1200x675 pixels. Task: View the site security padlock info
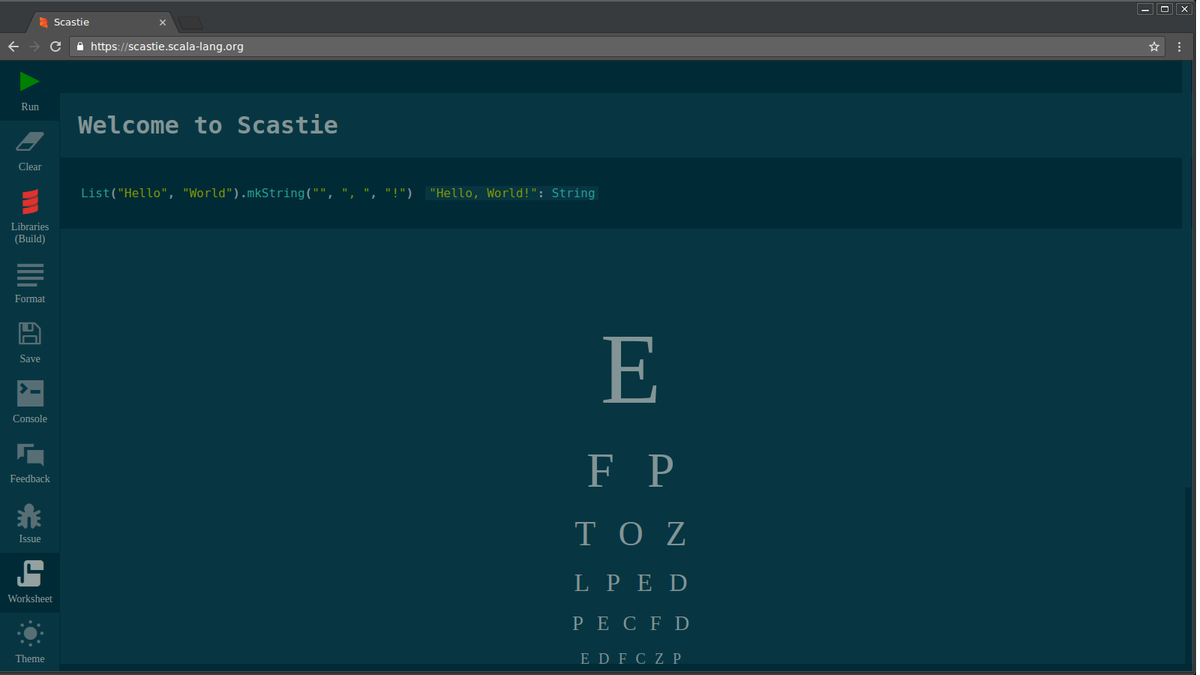point(80,46)
